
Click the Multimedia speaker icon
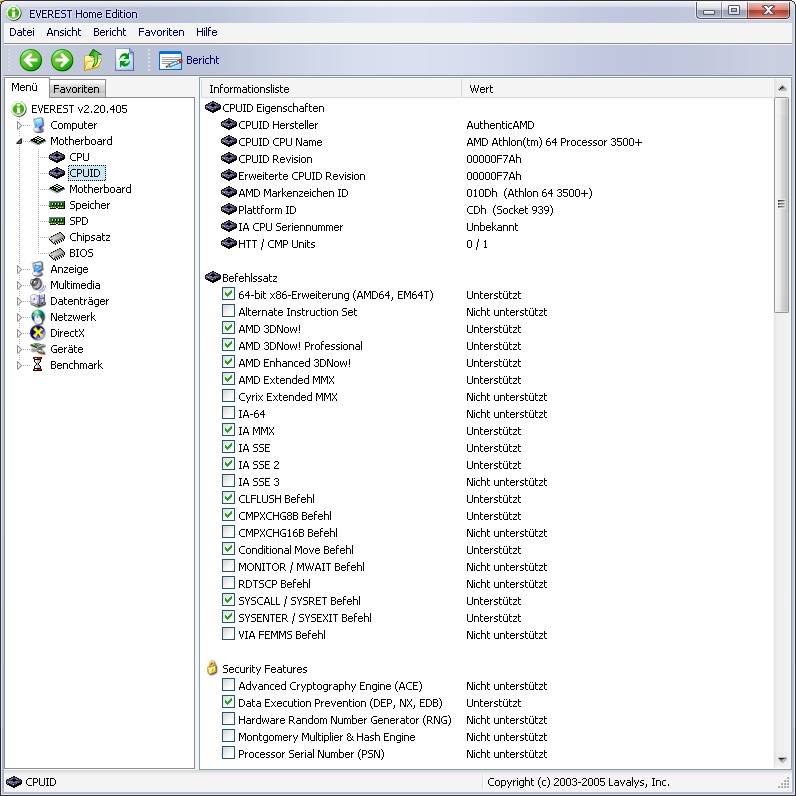38,285
